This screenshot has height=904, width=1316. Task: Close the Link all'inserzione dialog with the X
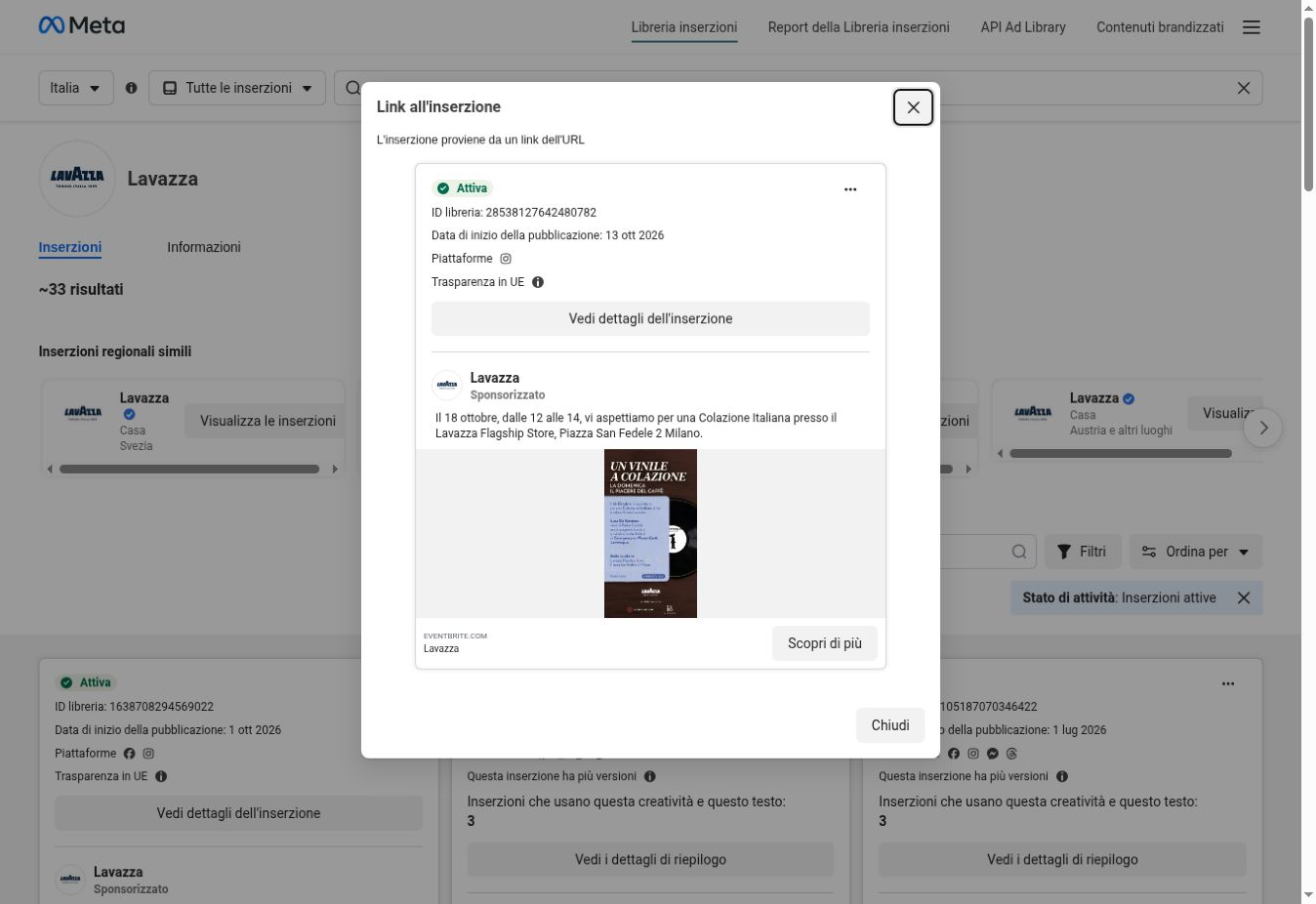(x=913, y=107)
